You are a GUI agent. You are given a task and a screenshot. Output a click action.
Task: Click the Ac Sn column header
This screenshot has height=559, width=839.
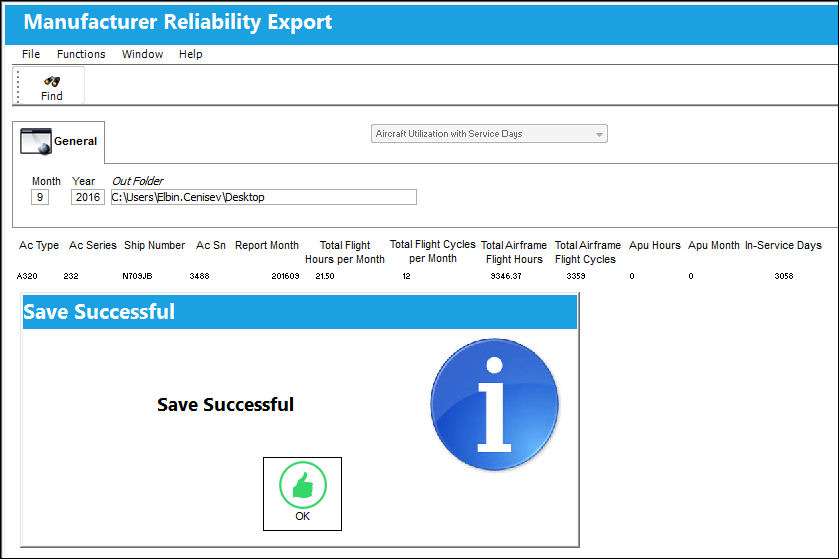211,245
